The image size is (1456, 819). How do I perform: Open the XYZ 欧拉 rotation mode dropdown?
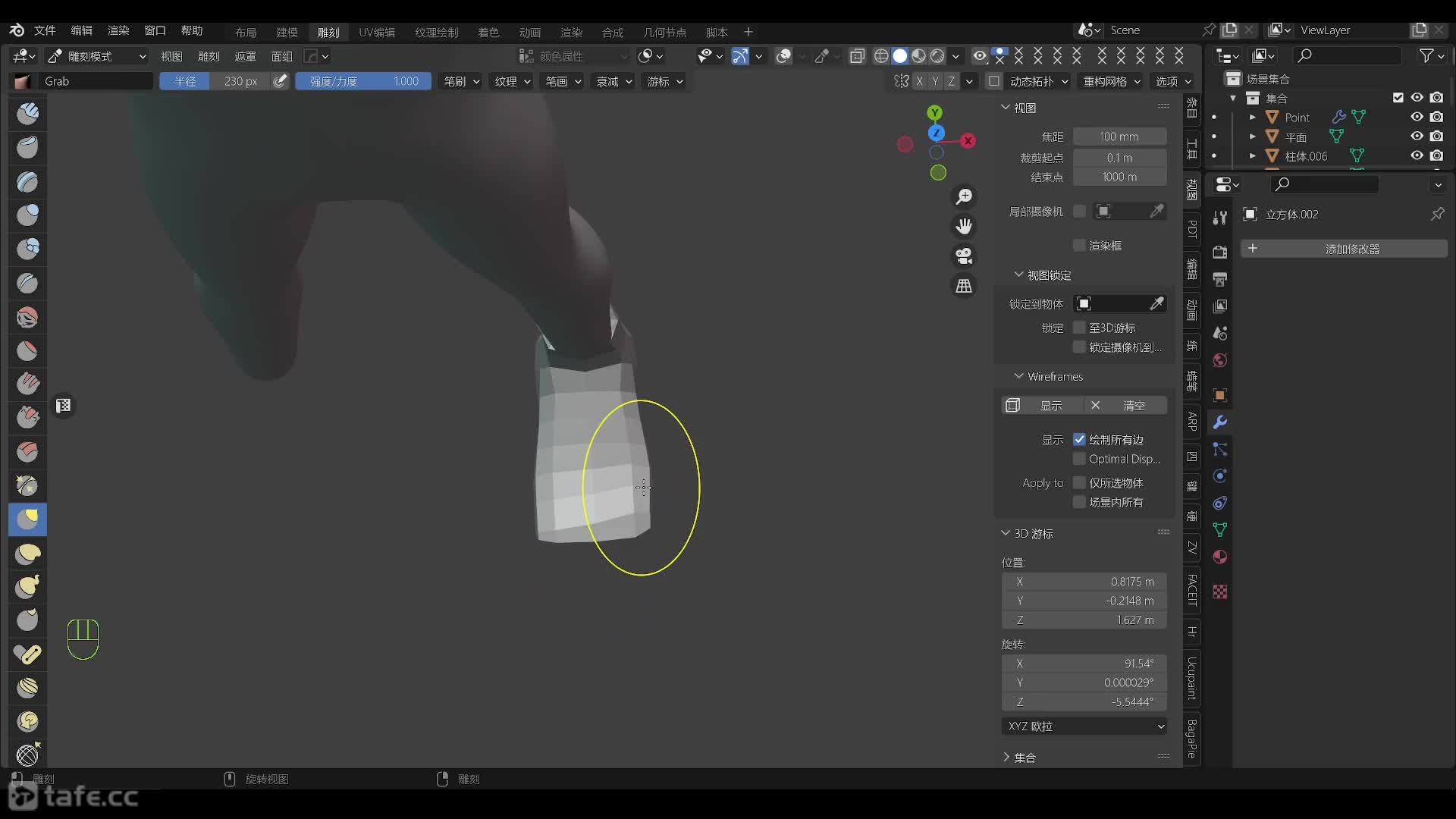[x=1084, y=726]
